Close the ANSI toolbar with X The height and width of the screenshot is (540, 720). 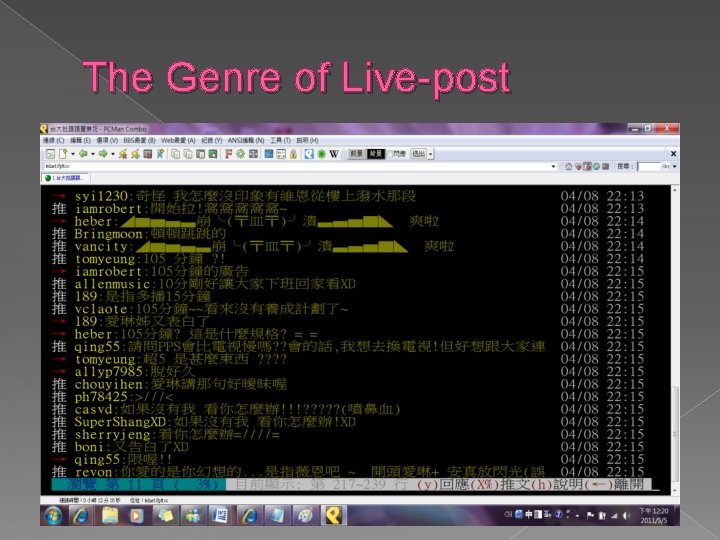(673, 154)
